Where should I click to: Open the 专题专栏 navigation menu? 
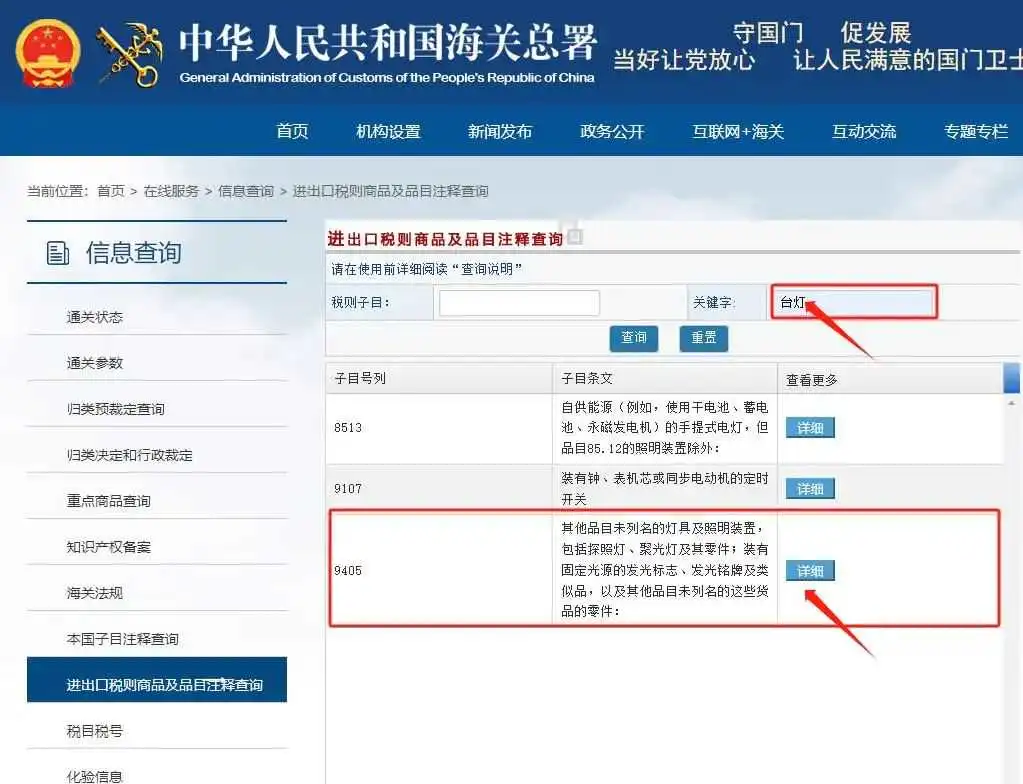pos(976,131)
